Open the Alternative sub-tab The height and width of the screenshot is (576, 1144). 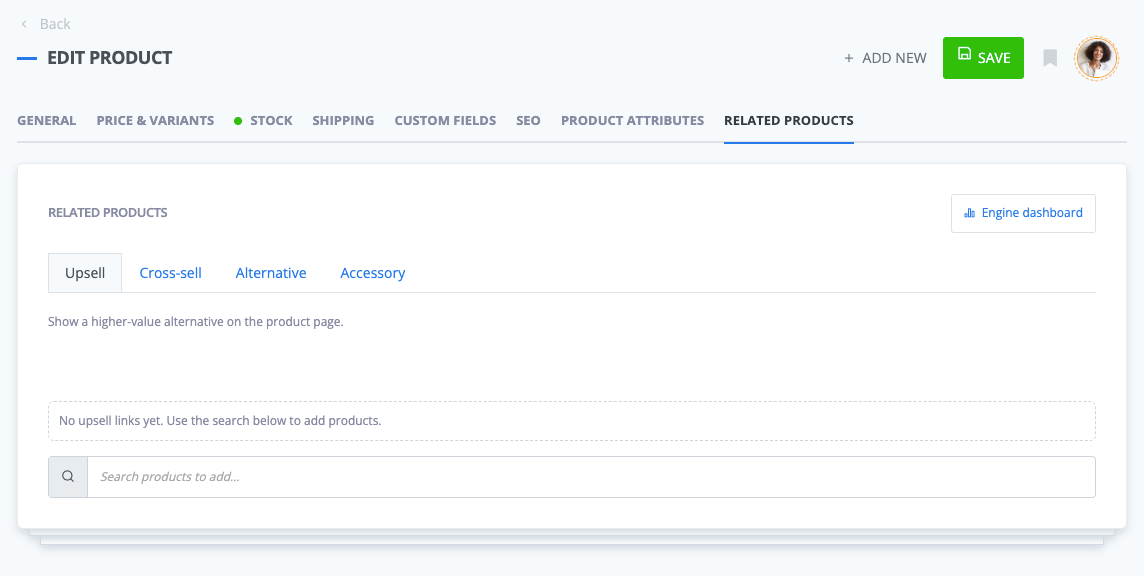[x=271, y=273]
